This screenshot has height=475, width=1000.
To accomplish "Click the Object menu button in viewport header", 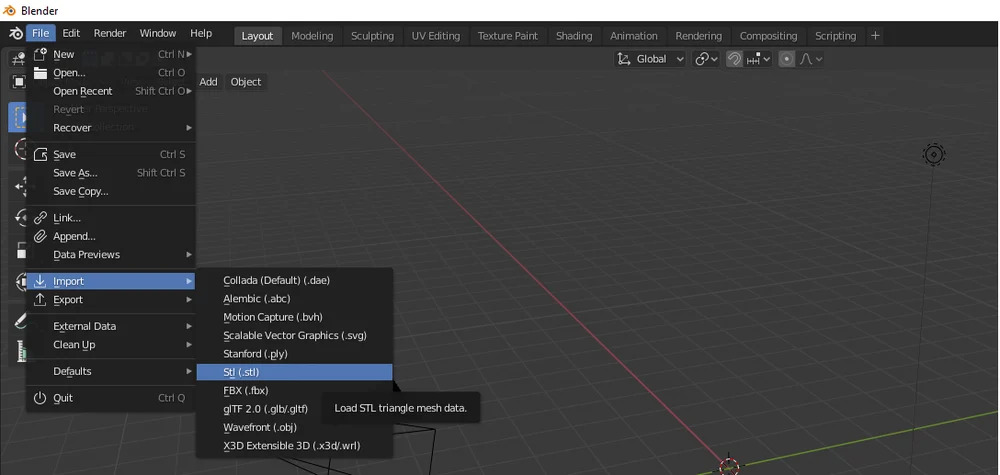I will (246, 82).
